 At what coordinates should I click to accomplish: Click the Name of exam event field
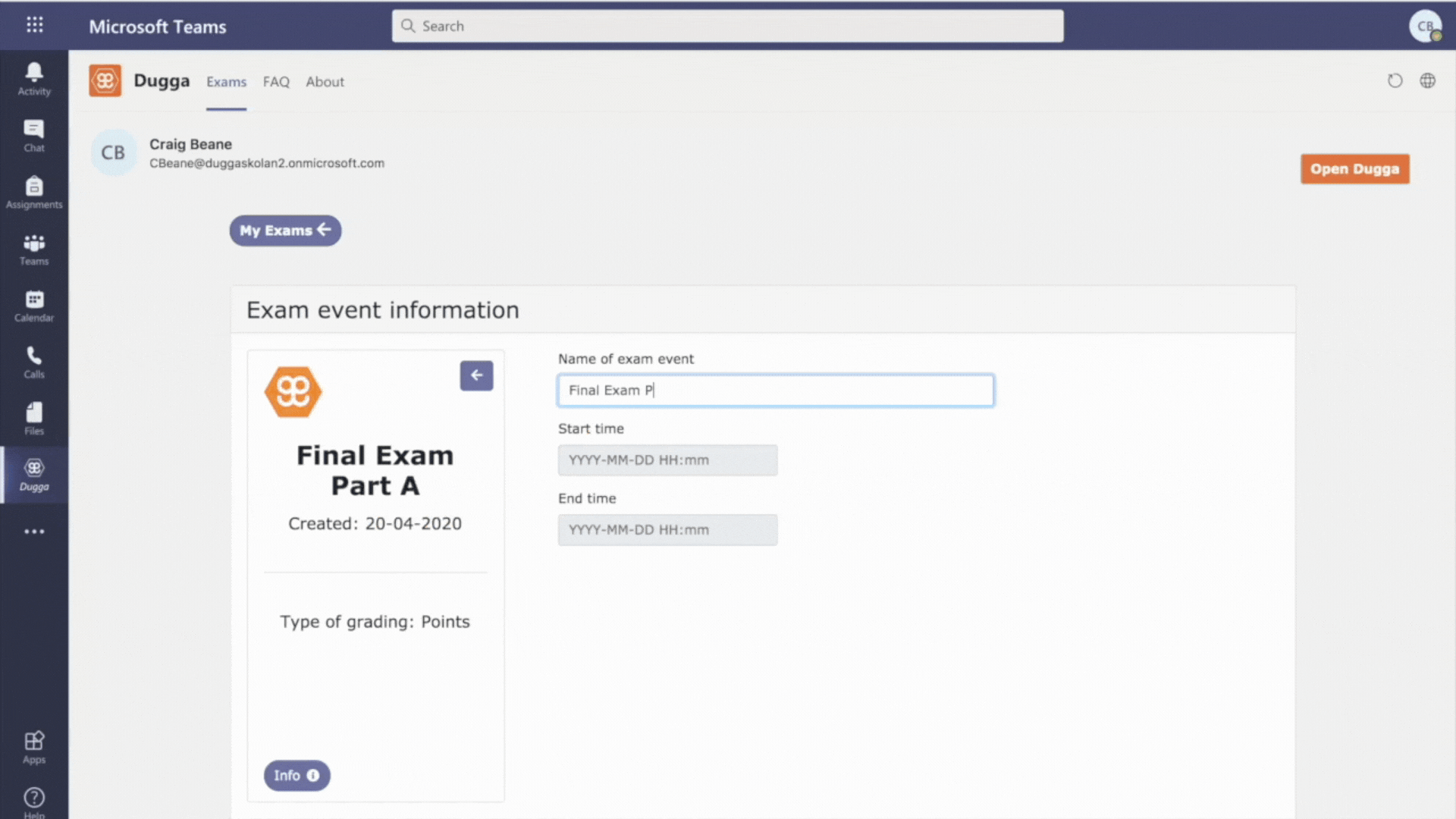(776, 391)
